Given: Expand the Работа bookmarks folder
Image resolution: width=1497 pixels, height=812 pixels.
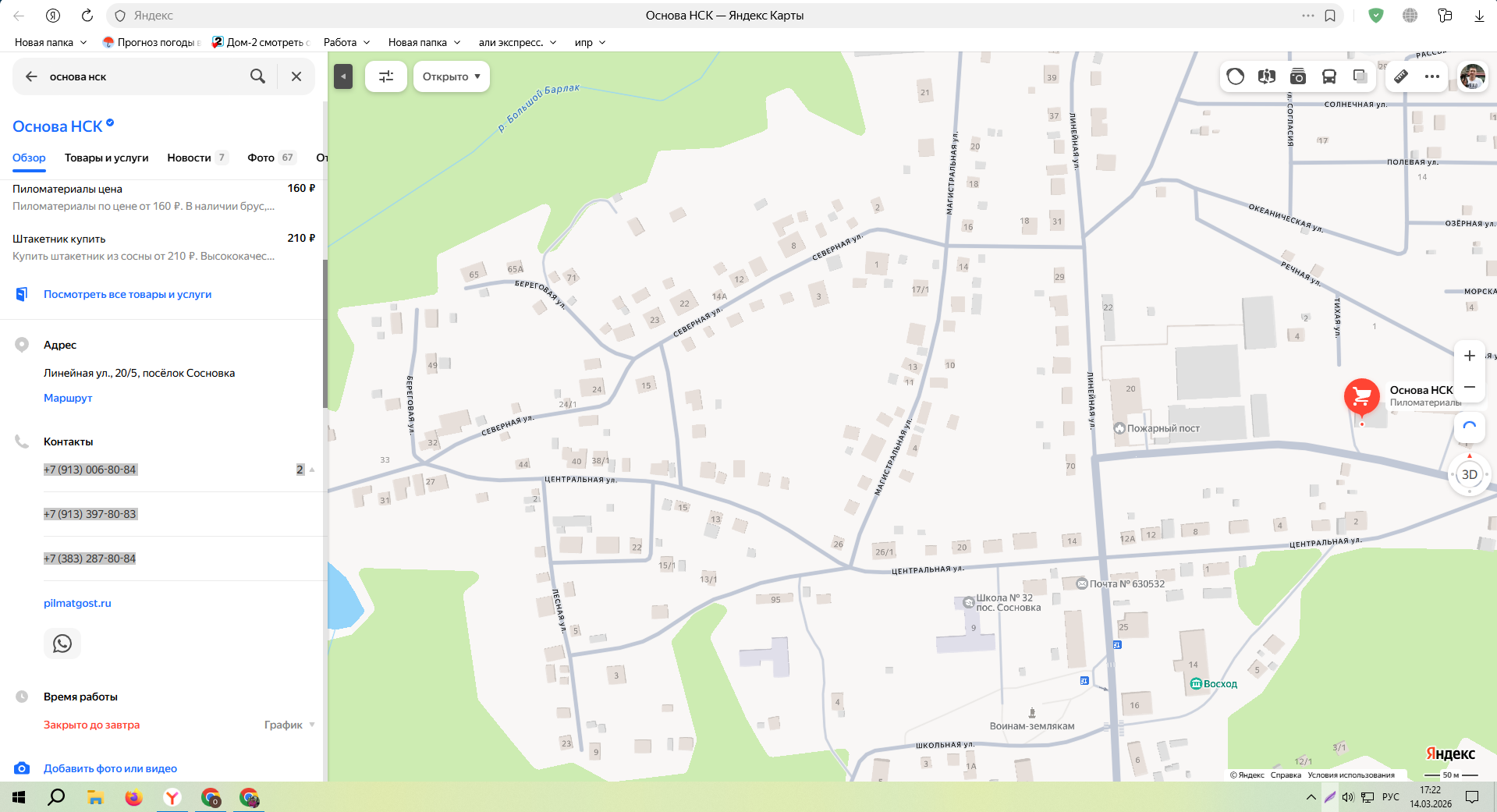Looking at the screenshot, I should coord(347,42).
